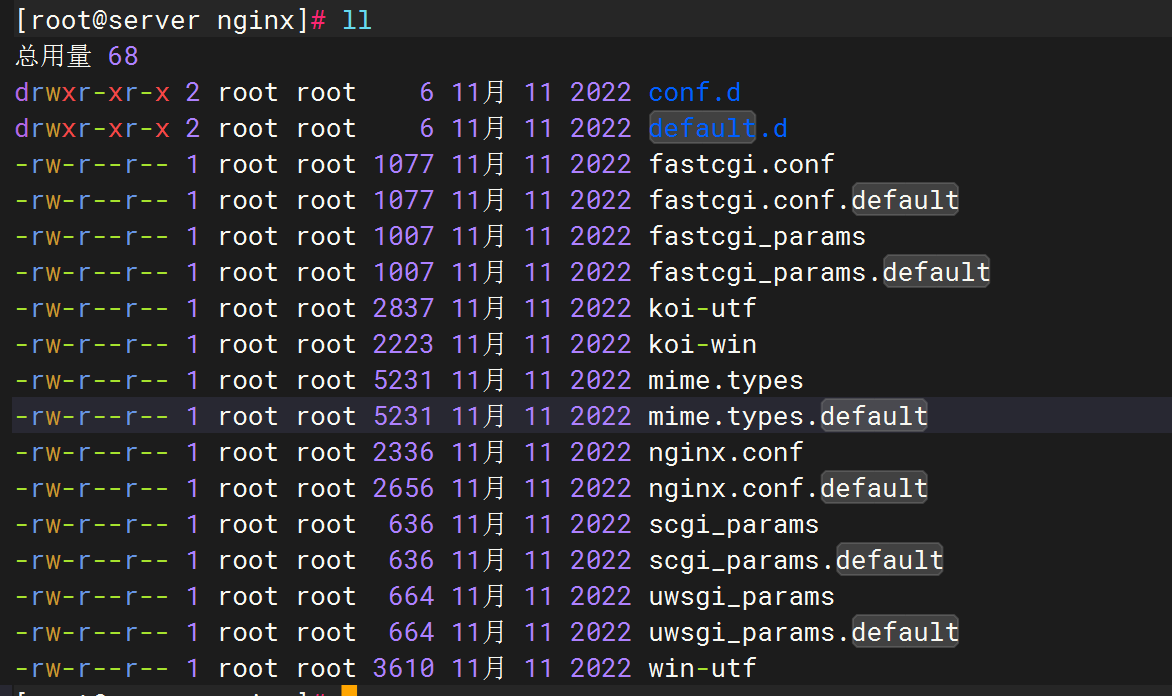Select the nginx.conf file name
Screen dimensions: 1172x696
point(725,452)
